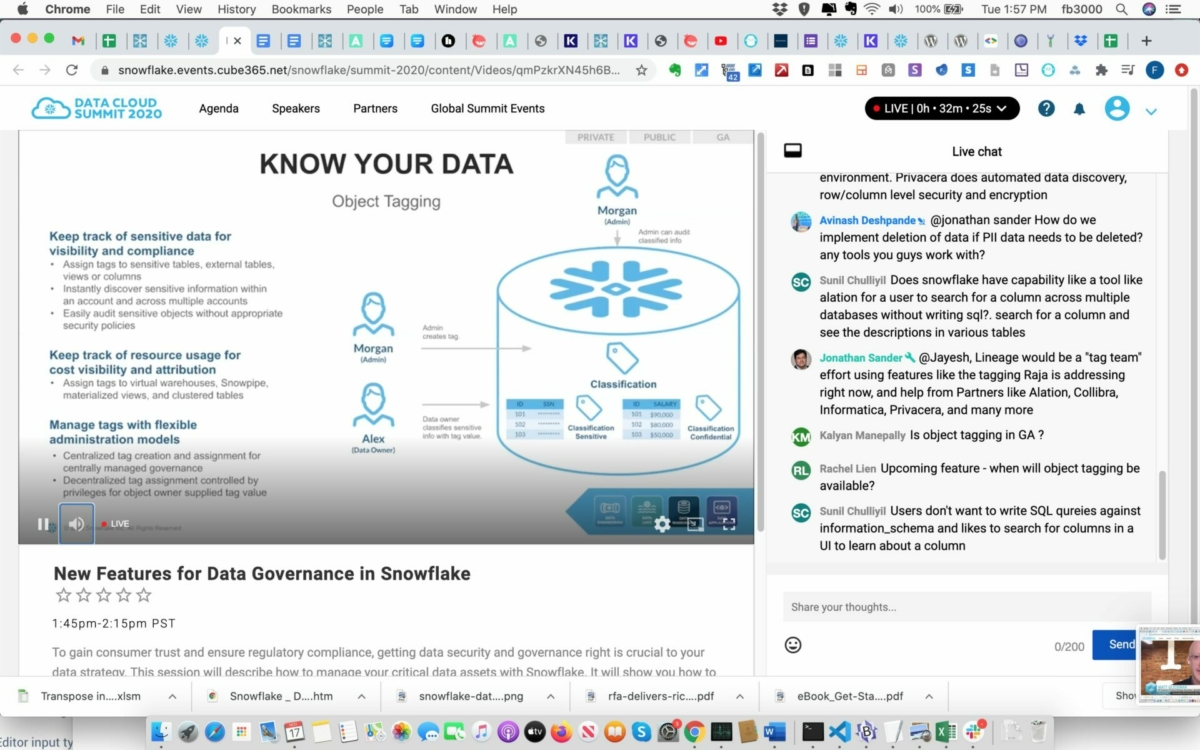
Task: Insert an emoji in the chat message box
Action: point(793,645)
